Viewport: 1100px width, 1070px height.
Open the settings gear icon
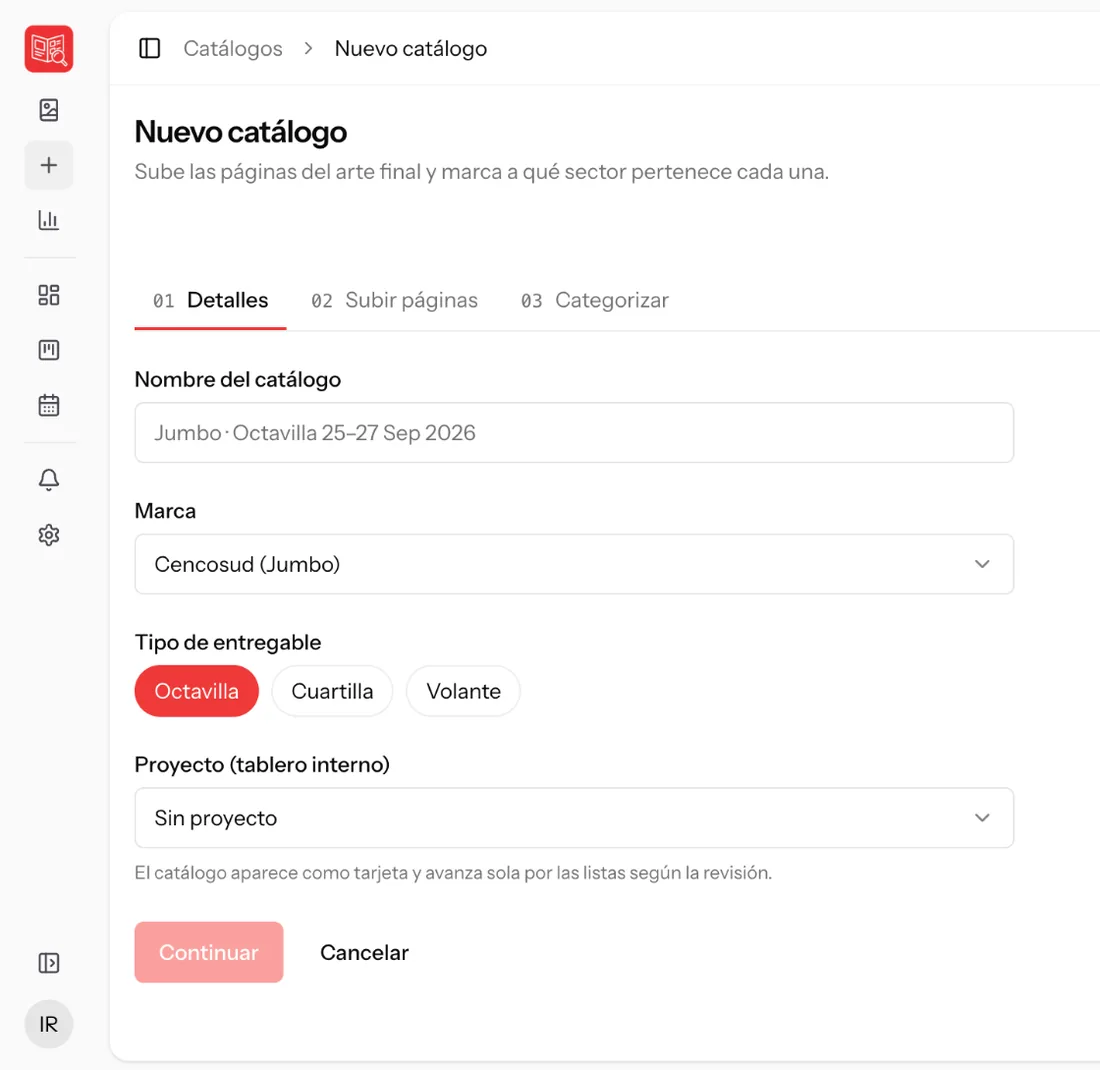point(48,535)
